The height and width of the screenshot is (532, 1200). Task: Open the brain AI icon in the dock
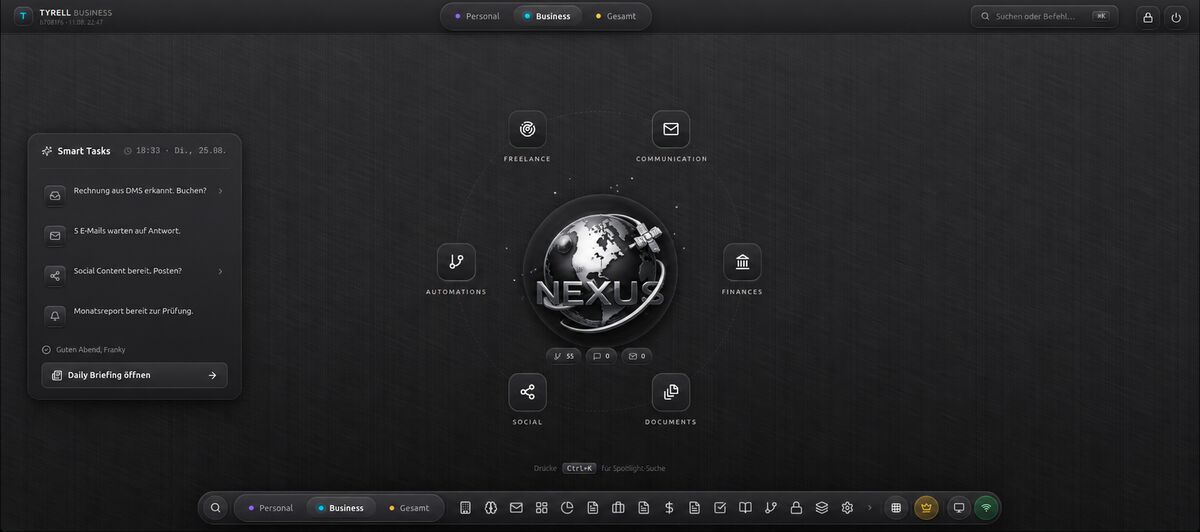point(491,508)
